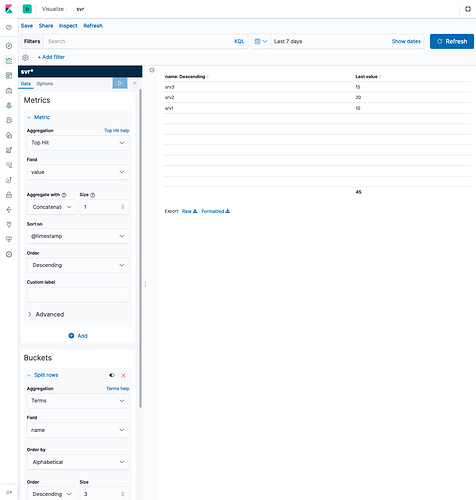Open the Top Hit aggregation dropdown

click(x=78, y=143)
